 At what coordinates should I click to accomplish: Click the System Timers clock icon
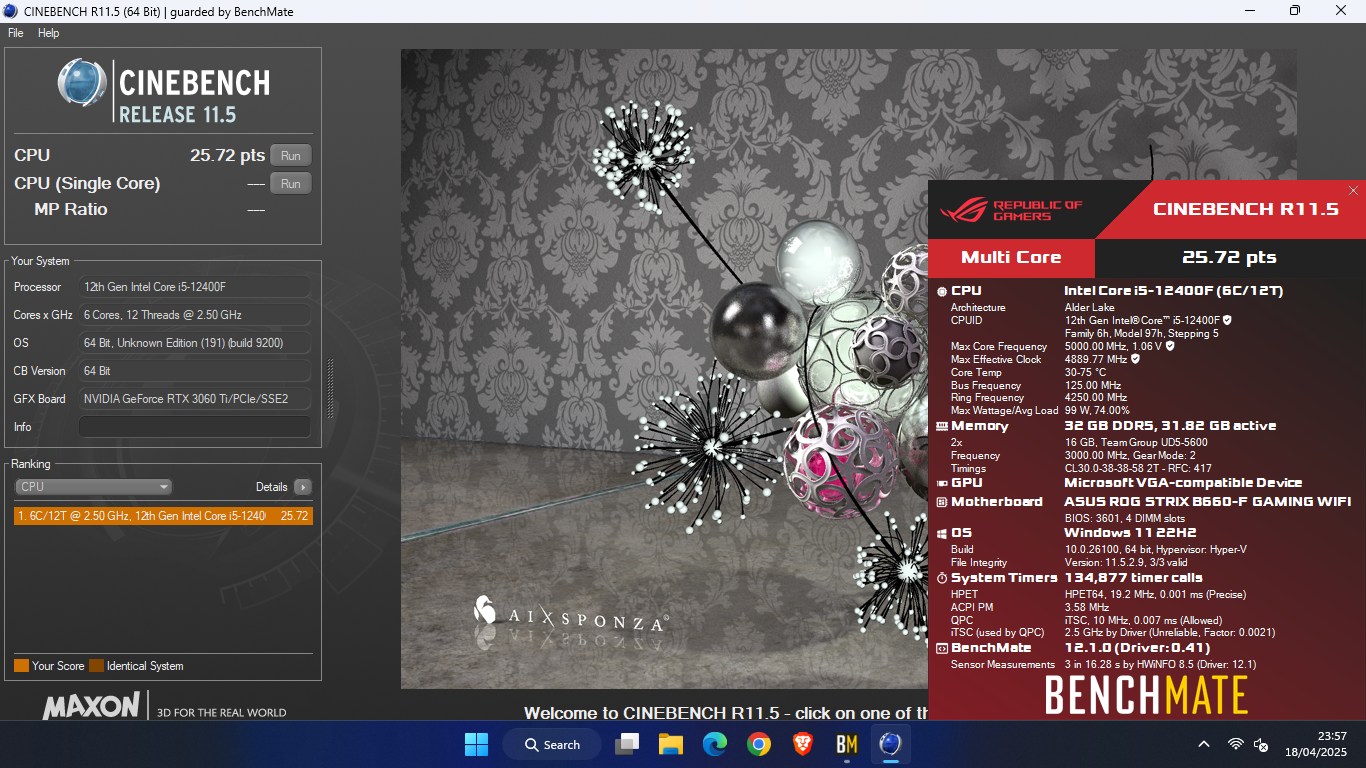[942, 578]
